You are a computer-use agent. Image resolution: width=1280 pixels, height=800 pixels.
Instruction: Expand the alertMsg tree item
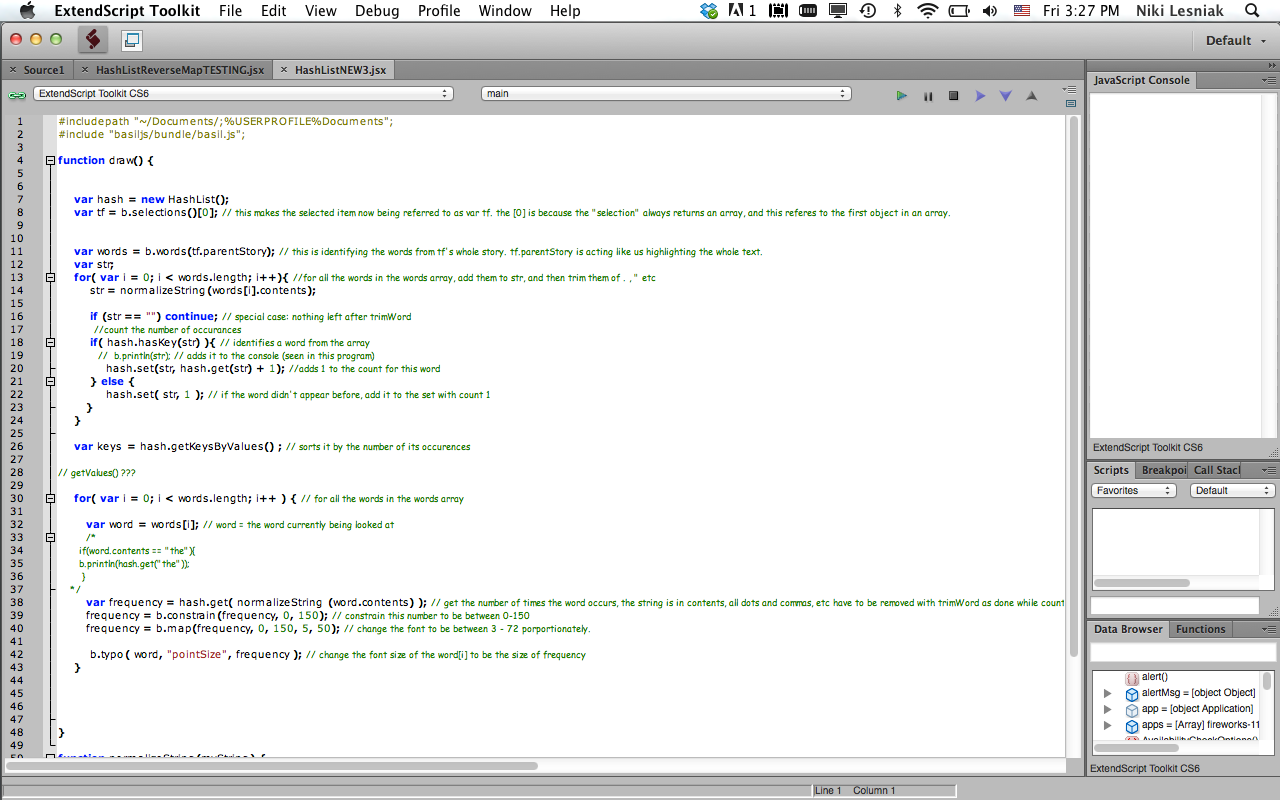point(1107,694)
